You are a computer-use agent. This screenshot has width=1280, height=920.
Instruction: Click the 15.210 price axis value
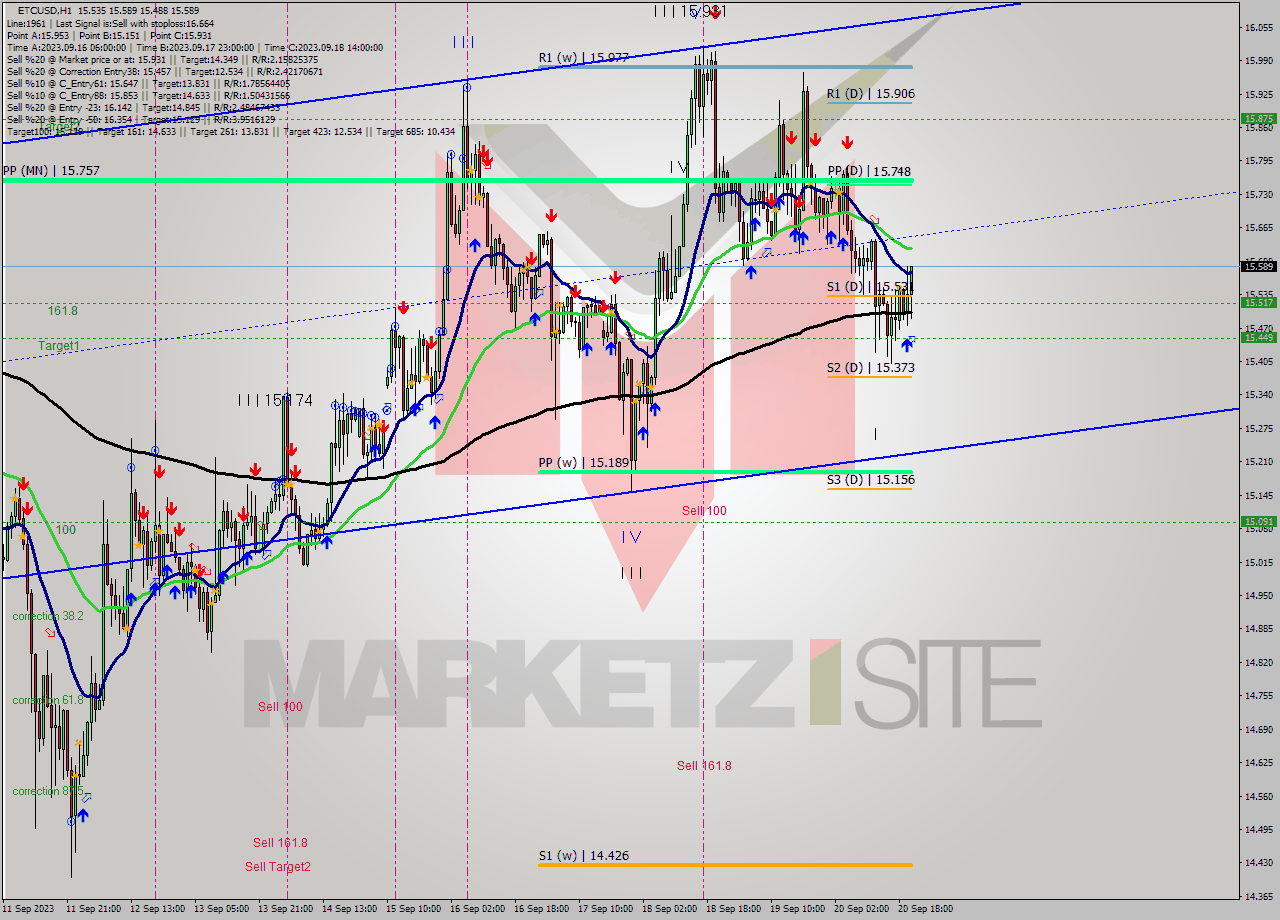tap(1258, 461)
